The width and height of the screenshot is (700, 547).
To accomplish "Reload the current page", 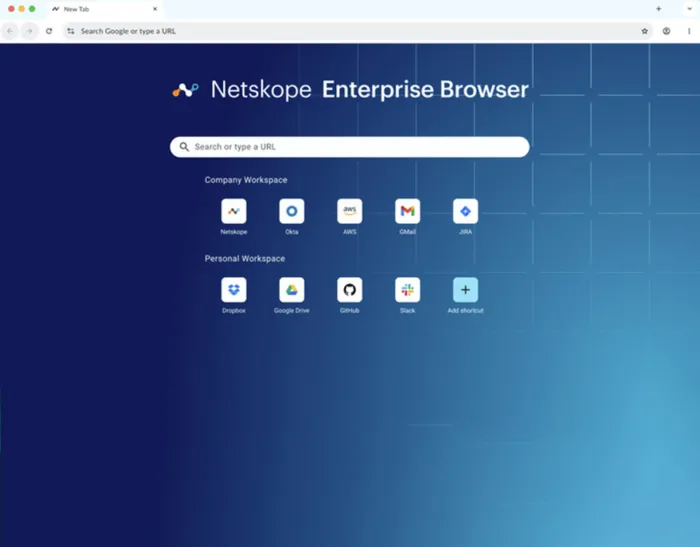I will coord(49,31).
